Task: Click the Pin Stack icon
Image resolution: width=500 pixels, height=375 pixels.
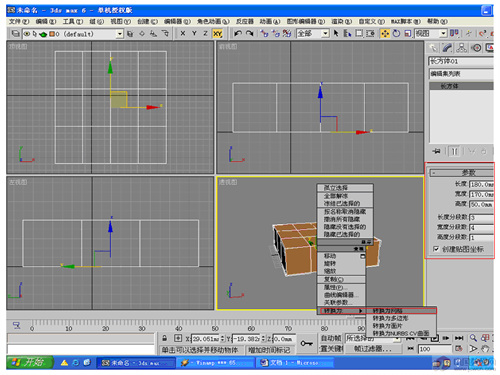Action: point(436,151)
